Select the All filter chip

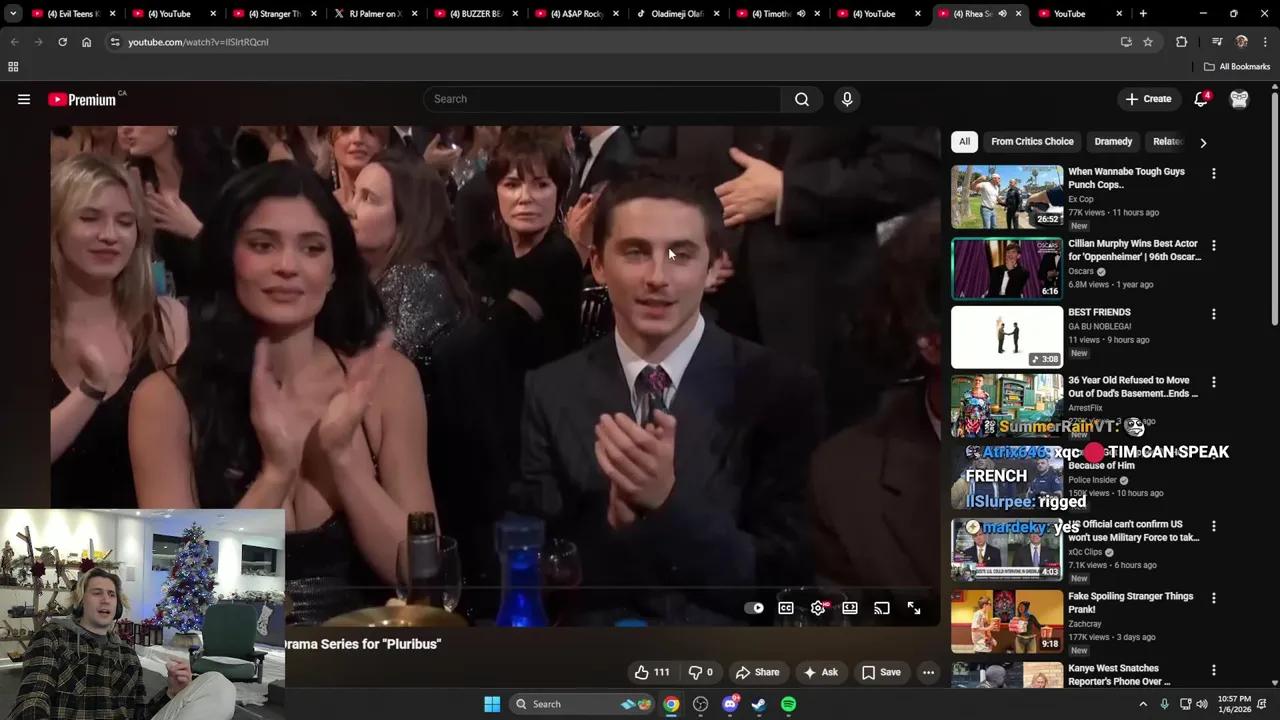pos(964,142)
